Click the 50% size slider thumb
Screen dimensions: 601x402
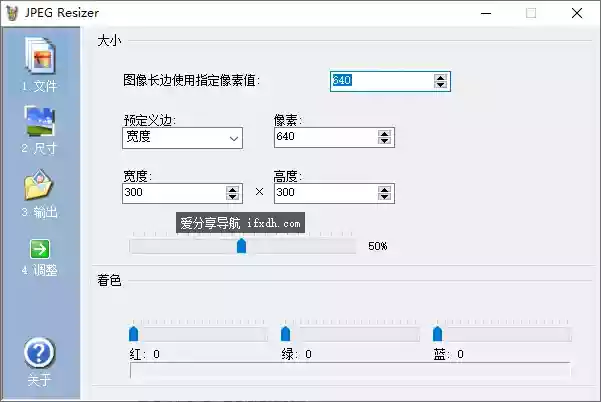241,246
